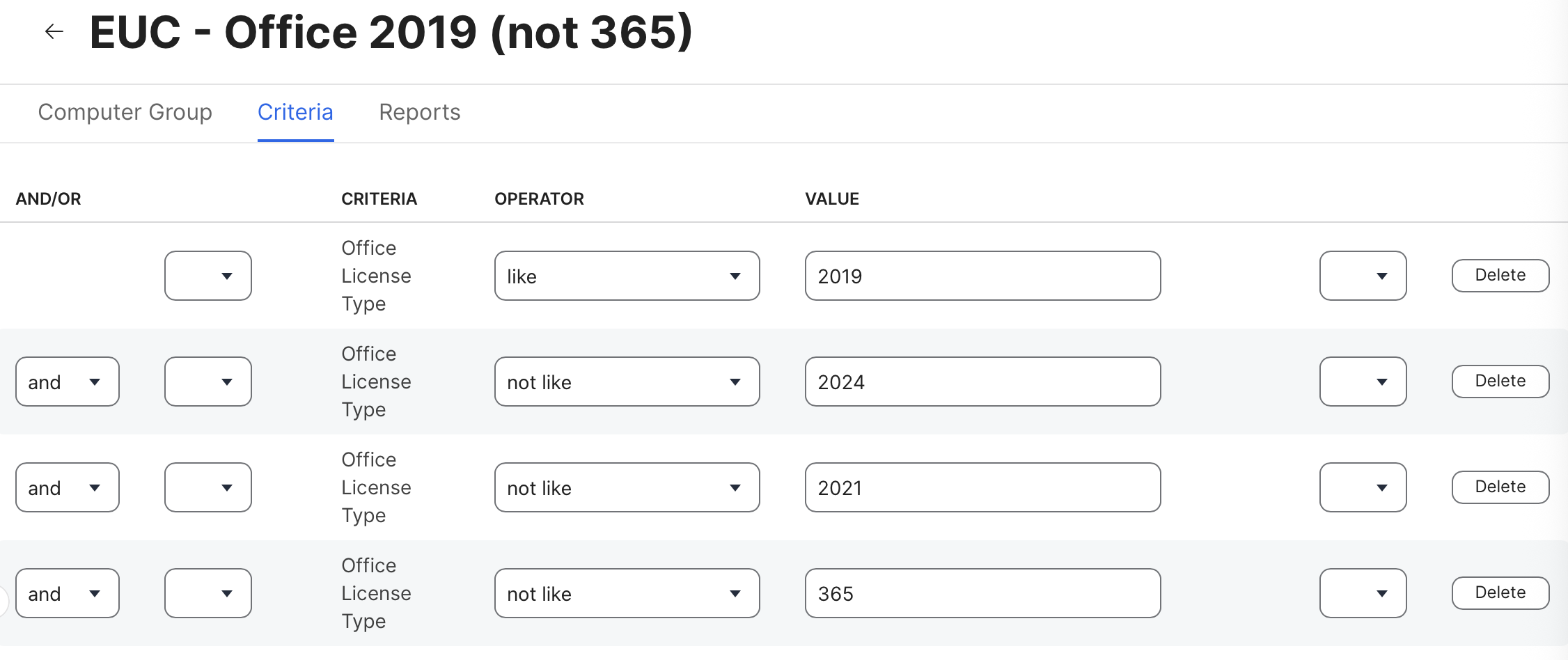Delete the 2024 criteria row
The width and height of the screenshot is (1568, 660).
[x=1500, y=382]
